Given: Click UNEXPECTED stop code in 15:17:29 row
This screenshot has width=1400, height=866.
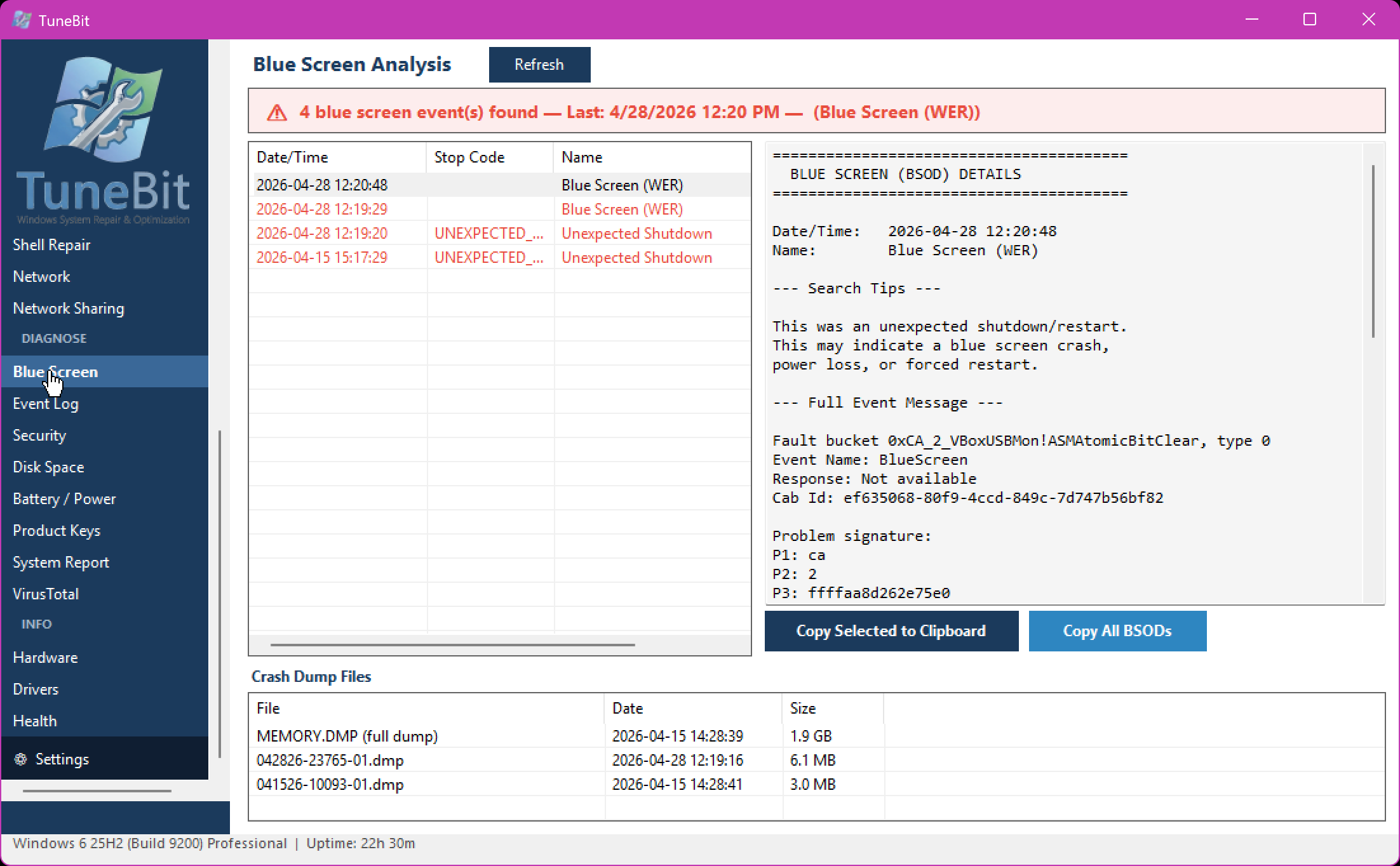Looking at the screenshot, I should [x=488, y=257].
